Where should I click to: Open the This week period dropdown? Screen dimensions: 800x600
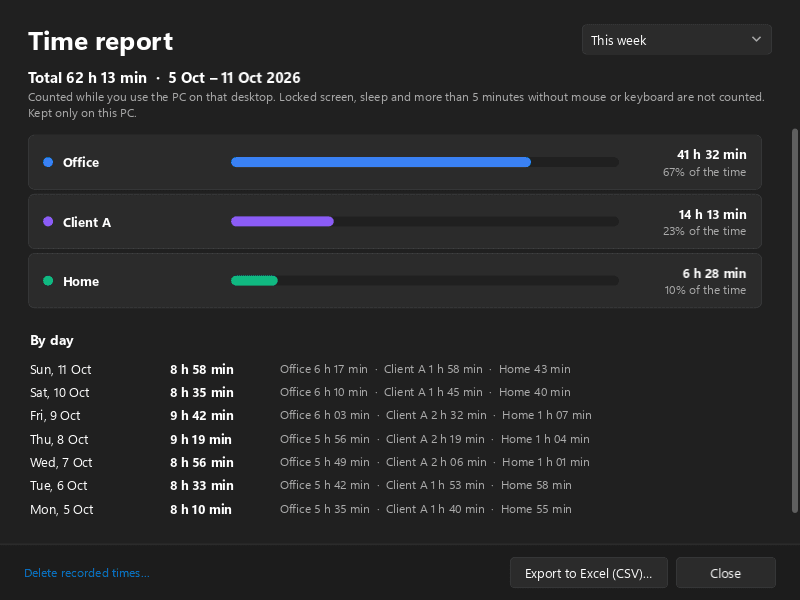click(677, 40)
